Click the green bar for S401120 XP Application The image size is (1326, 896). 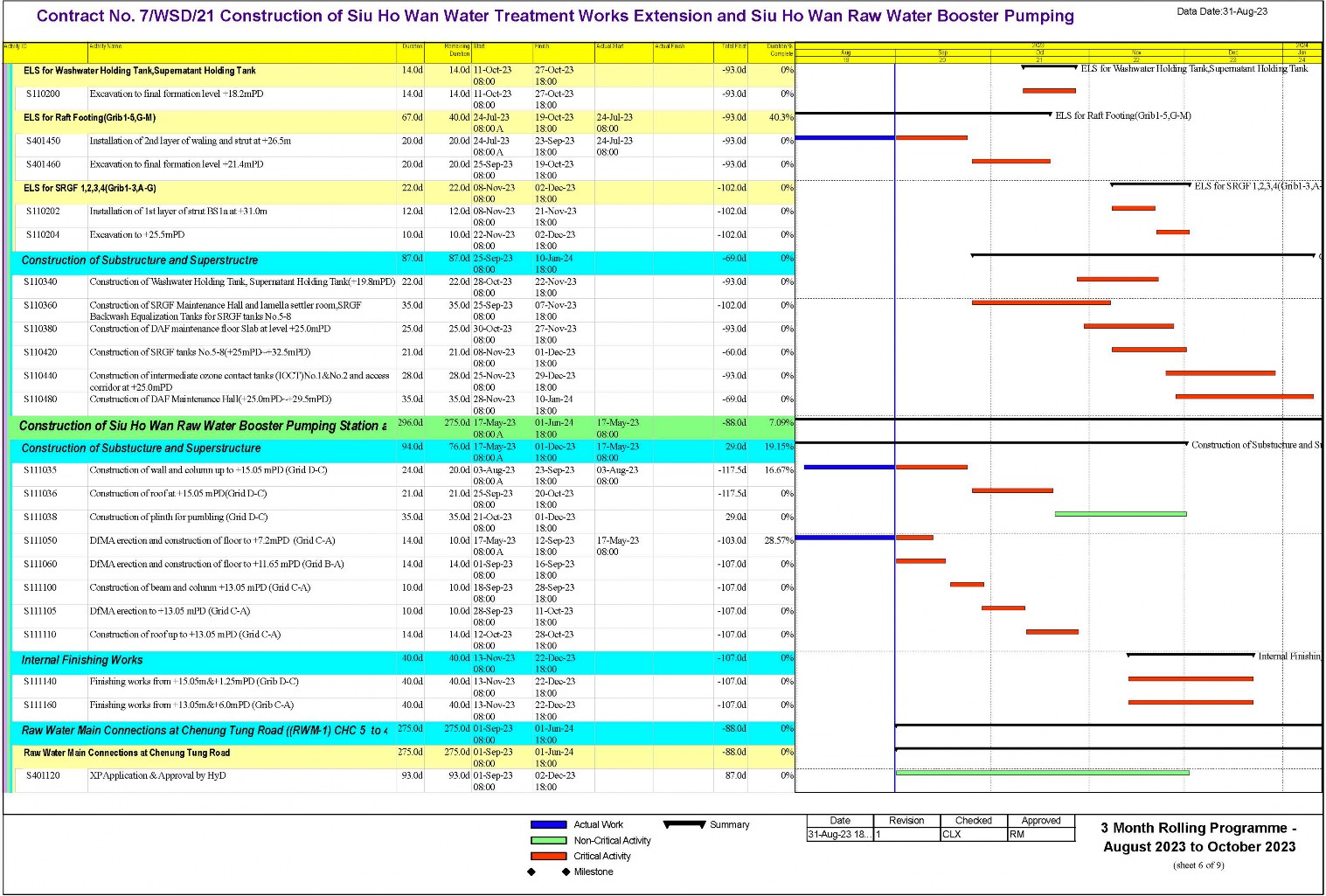(x=1043, y=773)
